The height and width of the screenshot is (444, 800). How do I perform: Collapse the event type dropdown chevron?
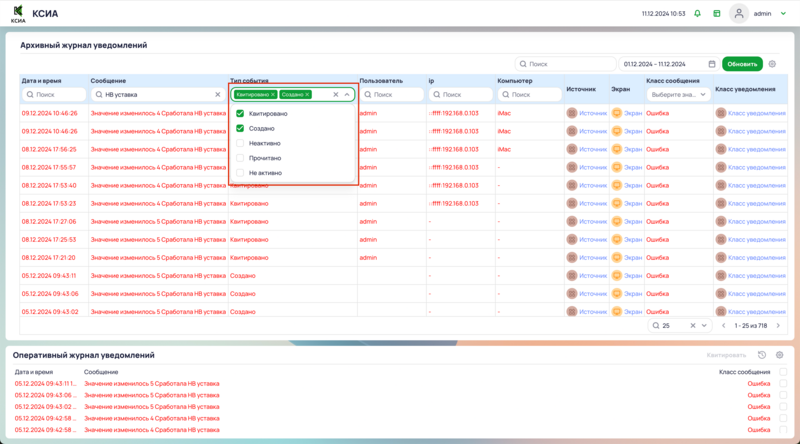[x=347, y=95]
